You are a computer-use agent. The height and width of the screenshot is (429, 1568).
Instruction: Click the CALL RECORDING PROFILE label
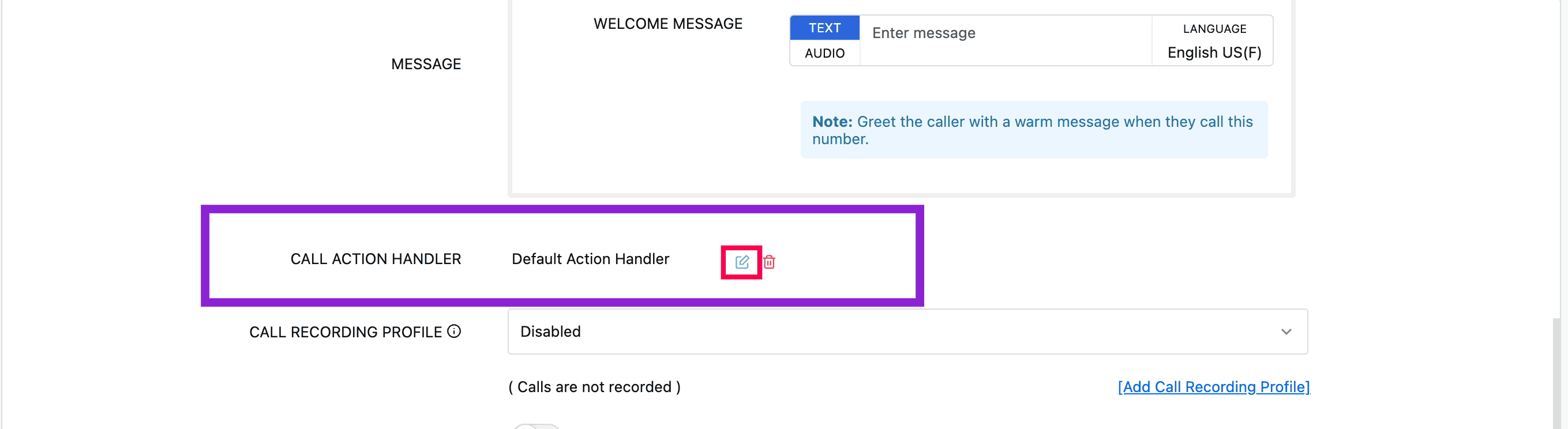click(x=345, y=332)
